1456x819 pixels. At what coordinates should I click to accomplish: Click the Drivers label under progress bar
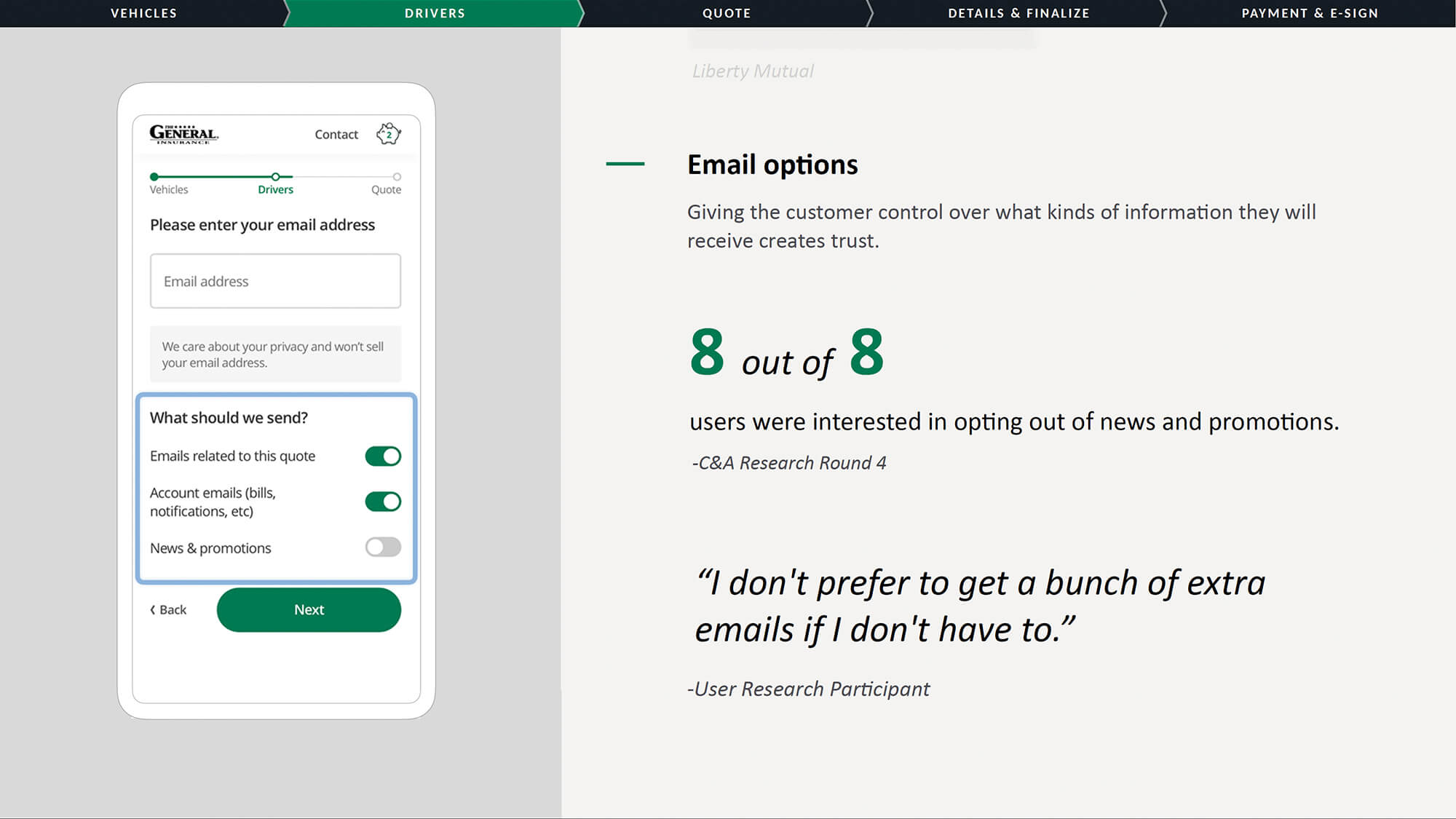tap(275, 190)
